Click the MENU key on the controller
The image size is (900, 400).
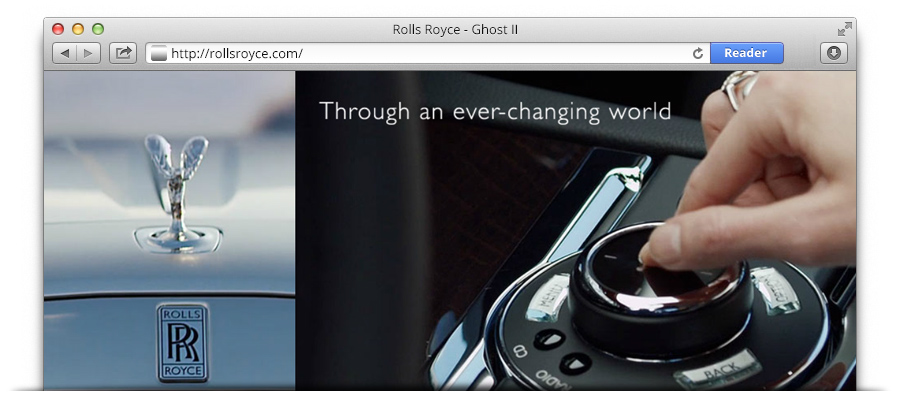[x=547, y=298]
